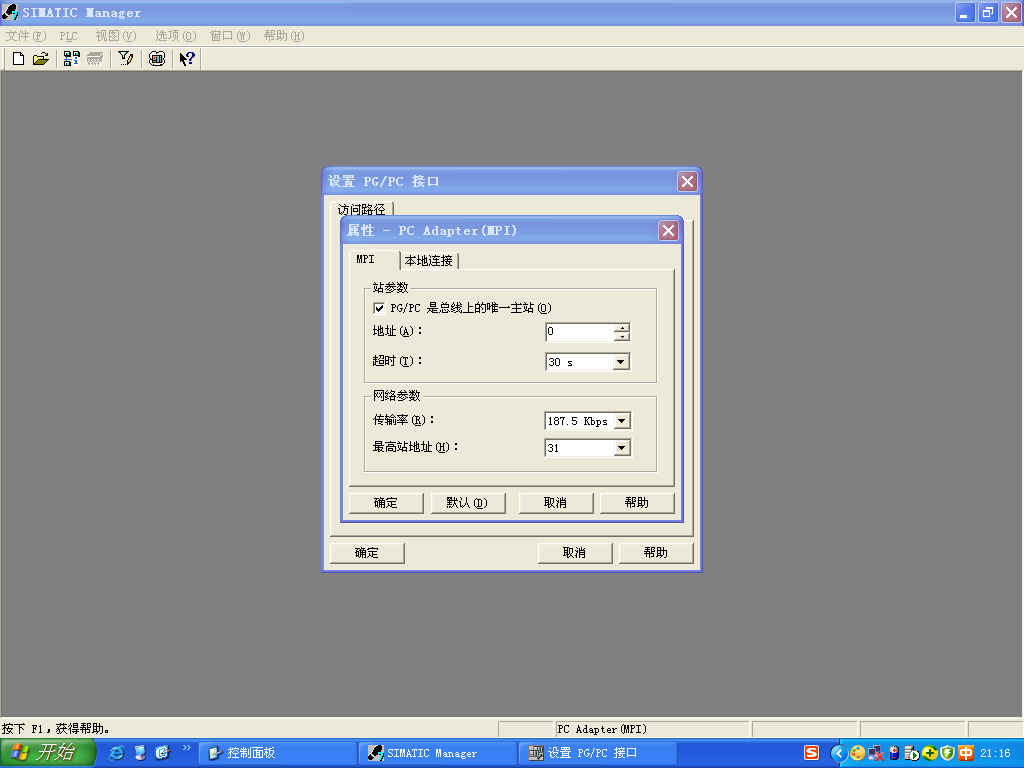Close the 属性 - PC Adapter(MPI) dialog
Viewport: 1024px width, 768px height.
coord(668,231)
